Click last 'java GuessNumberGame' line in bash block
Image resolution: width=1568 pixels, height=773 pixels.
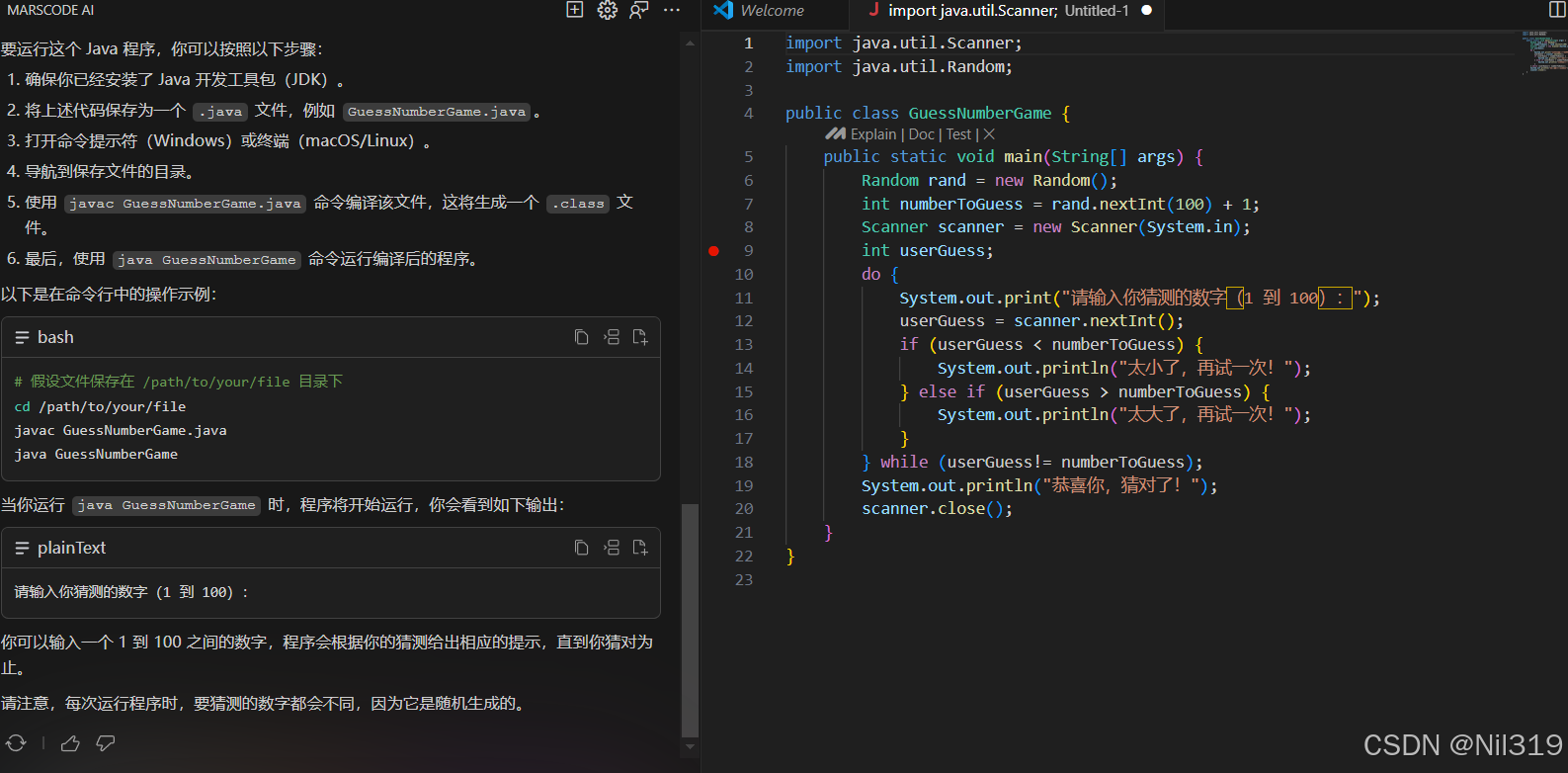[x=96, y=455]
